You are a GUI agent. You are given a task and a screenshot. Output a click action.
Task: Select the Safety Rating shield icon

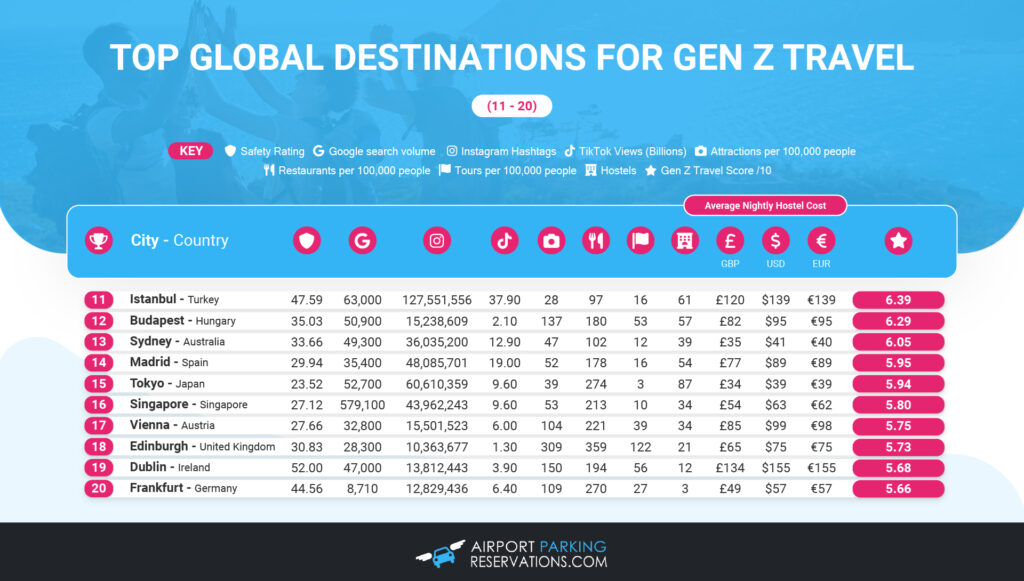[307, 240]
